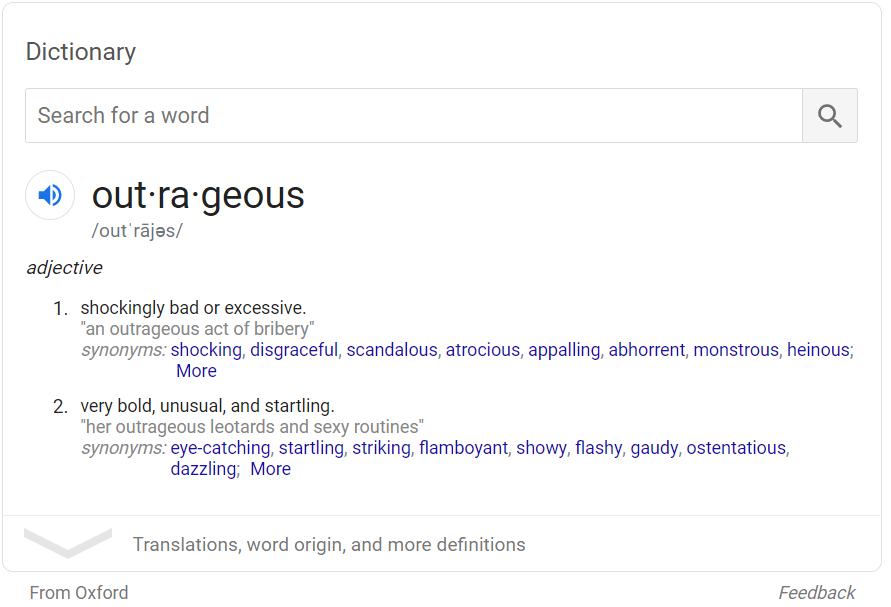Show more synonyms for first definition
891x607 pixels.
click(196, 371)
